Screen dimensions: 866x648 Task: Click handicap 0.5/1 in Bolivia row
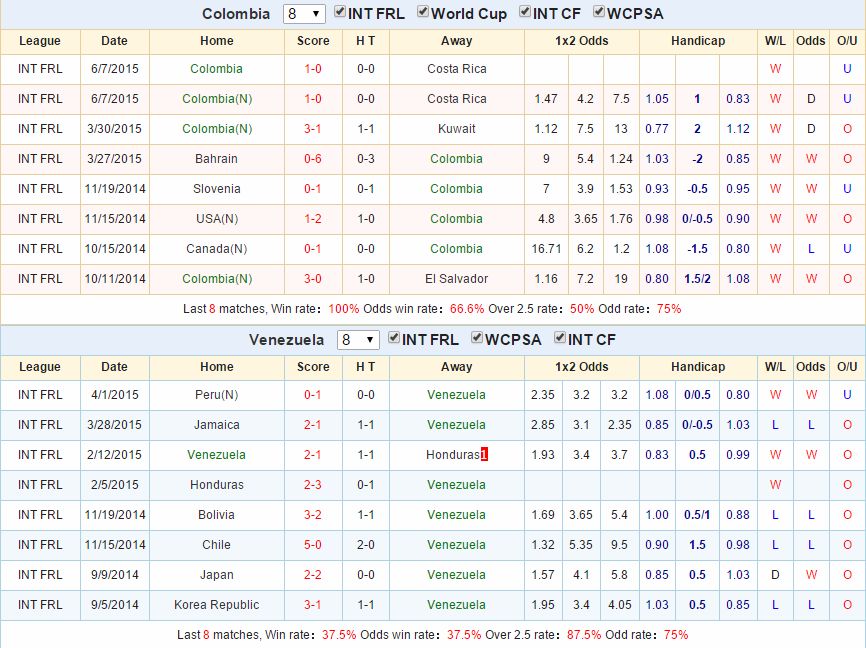click(698, 515)
